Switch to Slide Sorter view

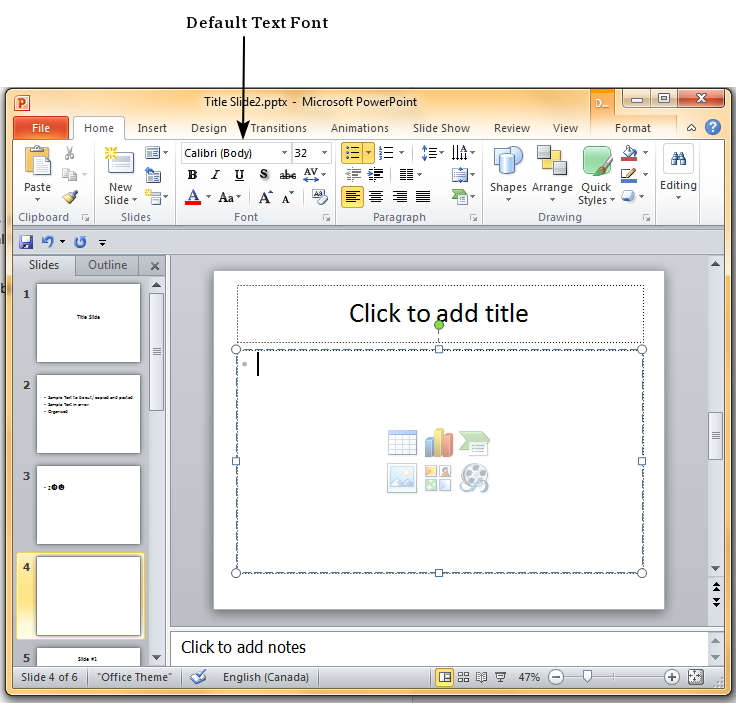coord(463,677)
